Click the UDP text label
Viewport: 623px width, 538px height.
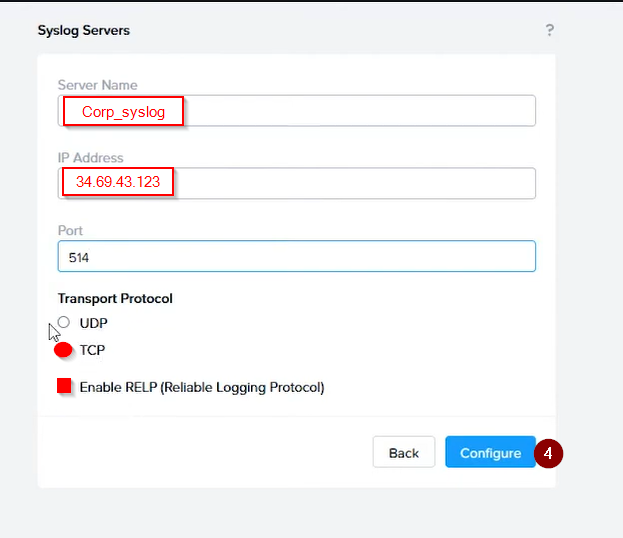[x=93, y=323]
